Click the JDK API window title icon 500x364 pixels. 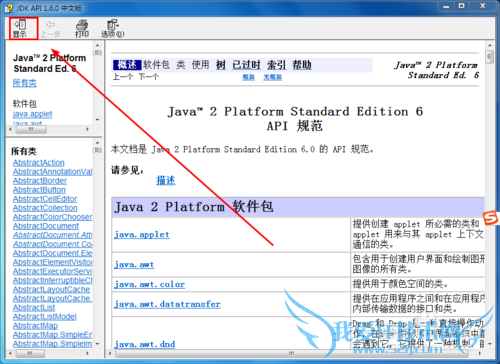(x=9, y=8)
